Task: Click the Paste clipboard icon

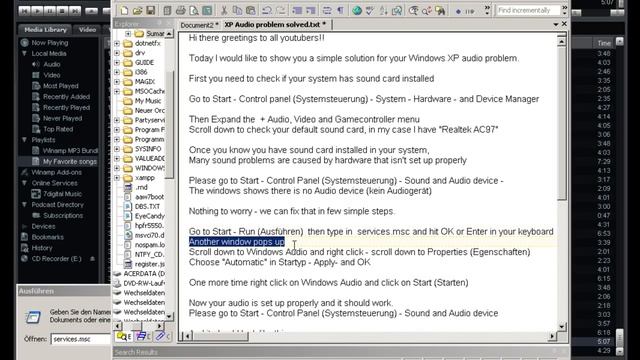Action: 251,11
